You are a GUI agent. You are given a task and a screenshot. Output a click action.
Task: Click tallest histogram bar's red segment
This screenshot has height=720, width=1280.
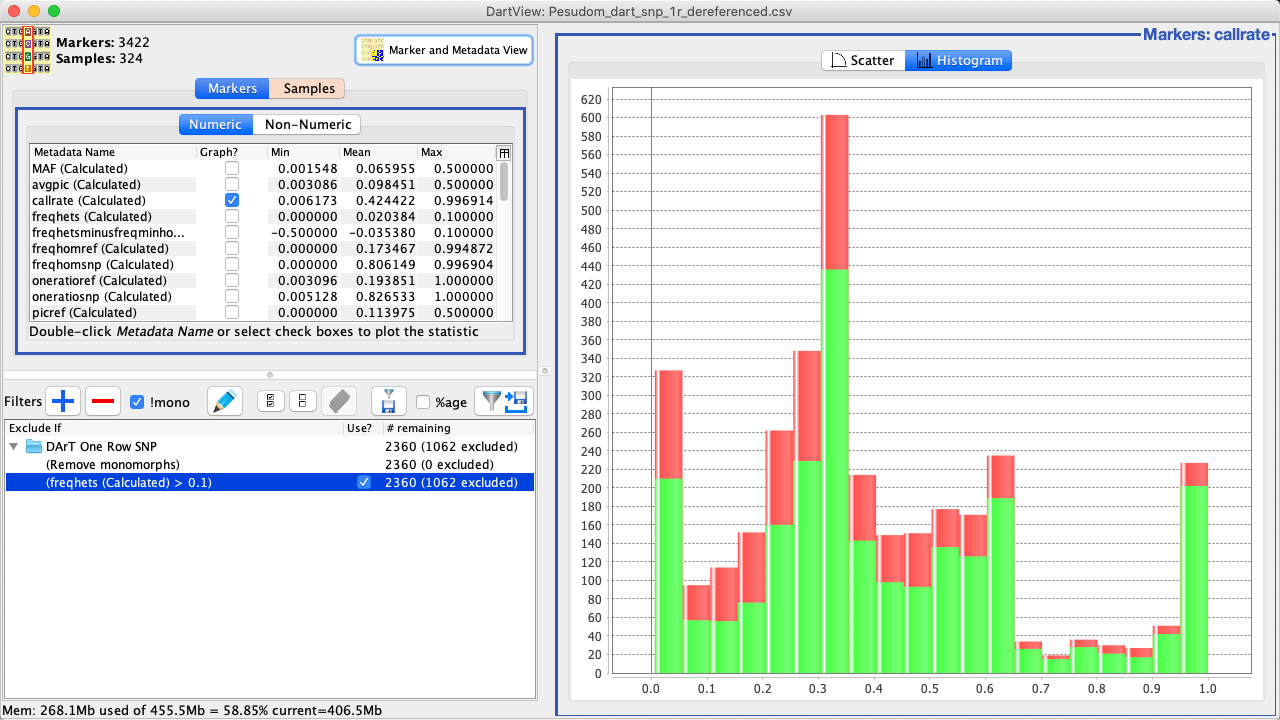click(835, 192)
